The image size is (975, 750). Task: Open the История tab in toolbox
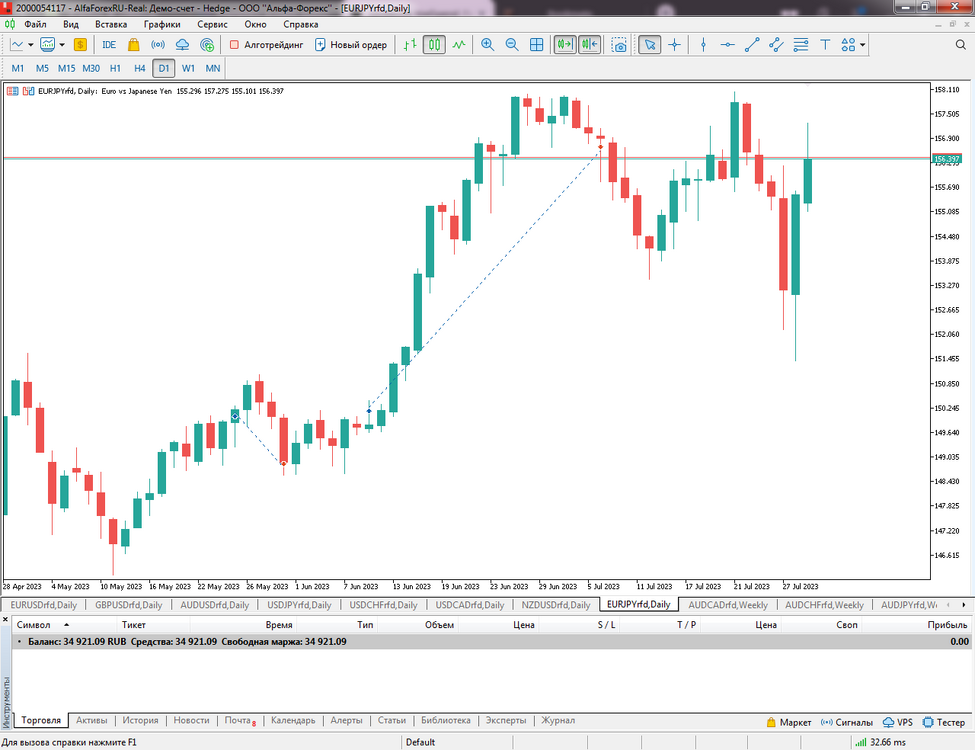[141, 720]
